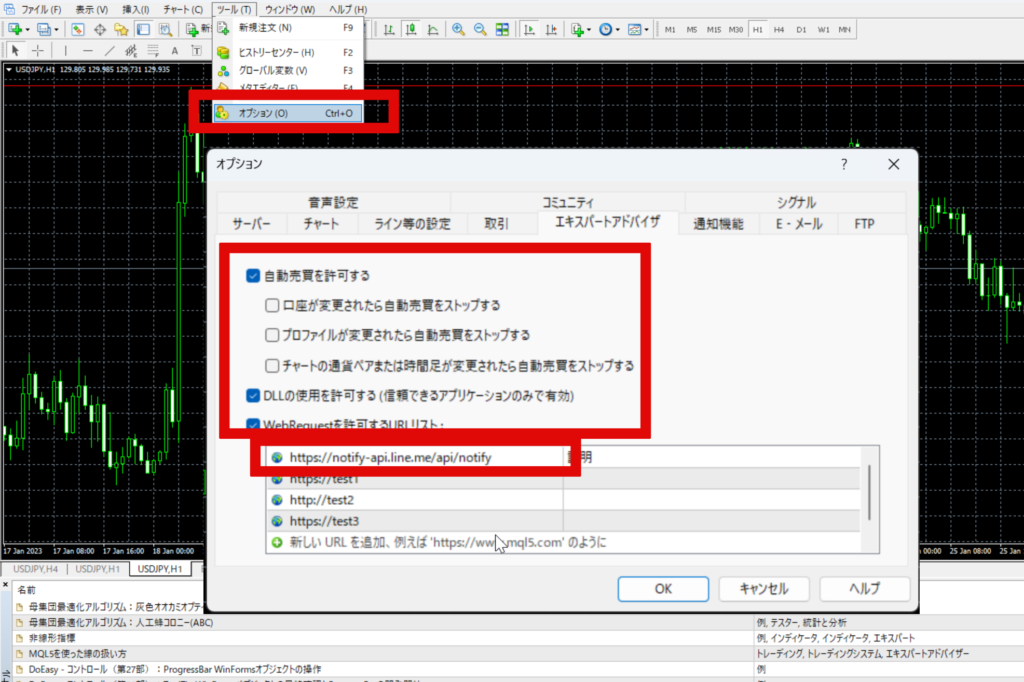Select the M15 timeframe button

(714, 29)
